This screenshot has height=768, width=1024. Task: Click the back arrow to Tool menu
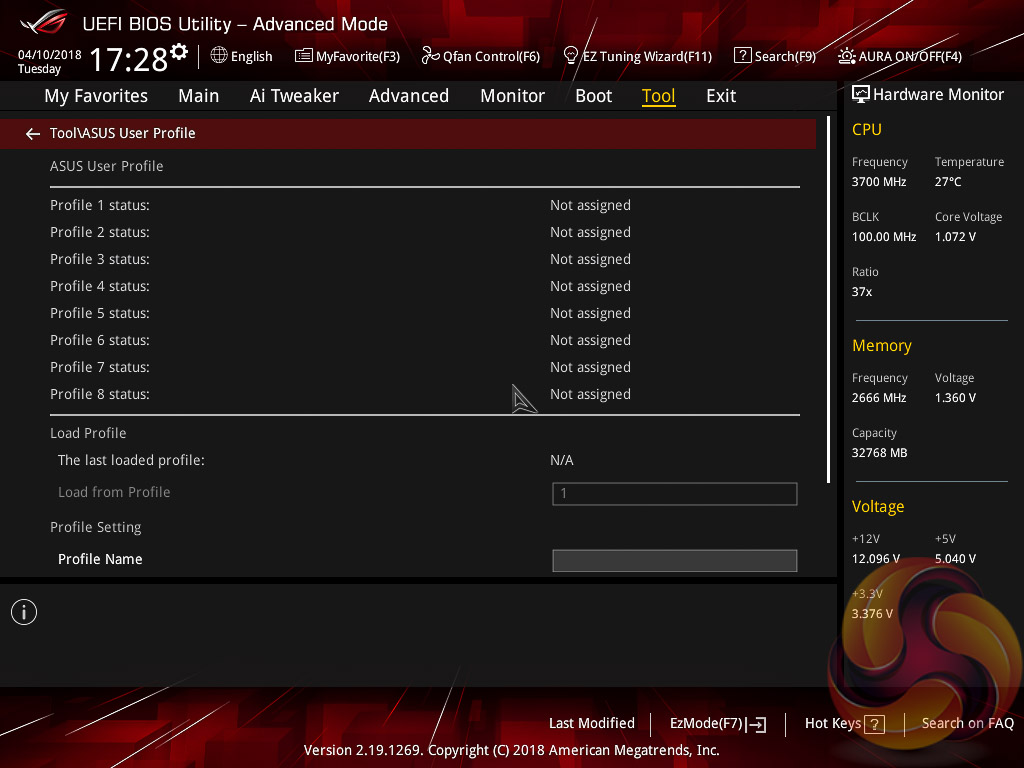[33, 134]
